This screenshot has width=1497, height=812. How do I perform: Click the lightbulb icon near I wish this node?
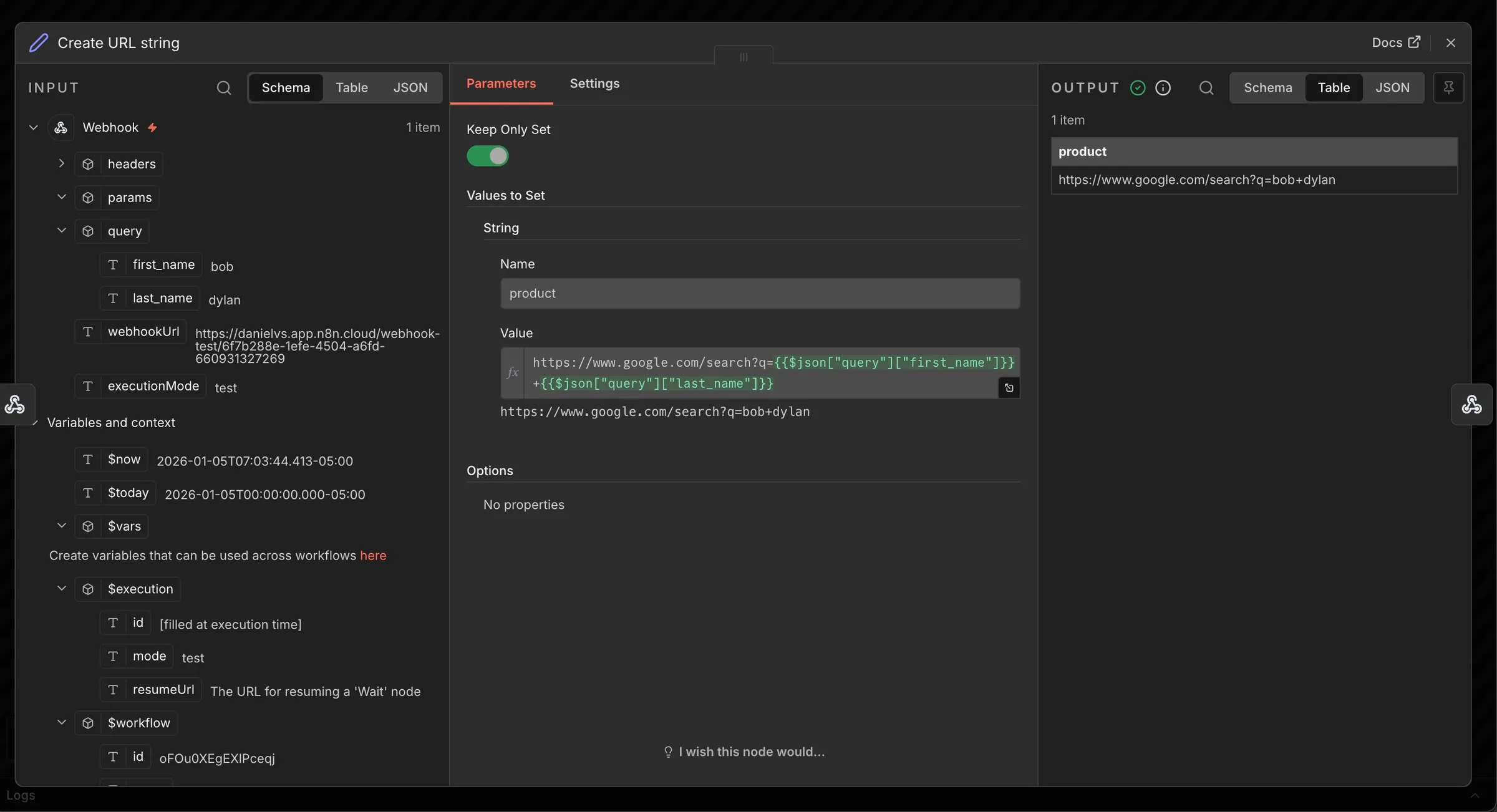(x=668, y=752)
